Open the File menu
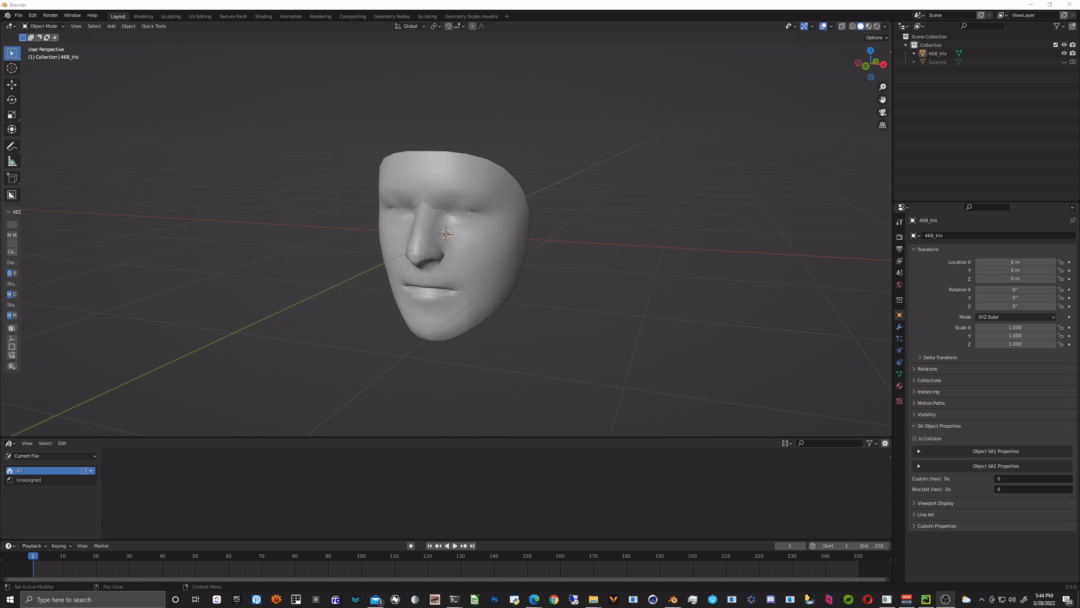The height and width of the screenshot is (608, 1080). coord(19,15)
